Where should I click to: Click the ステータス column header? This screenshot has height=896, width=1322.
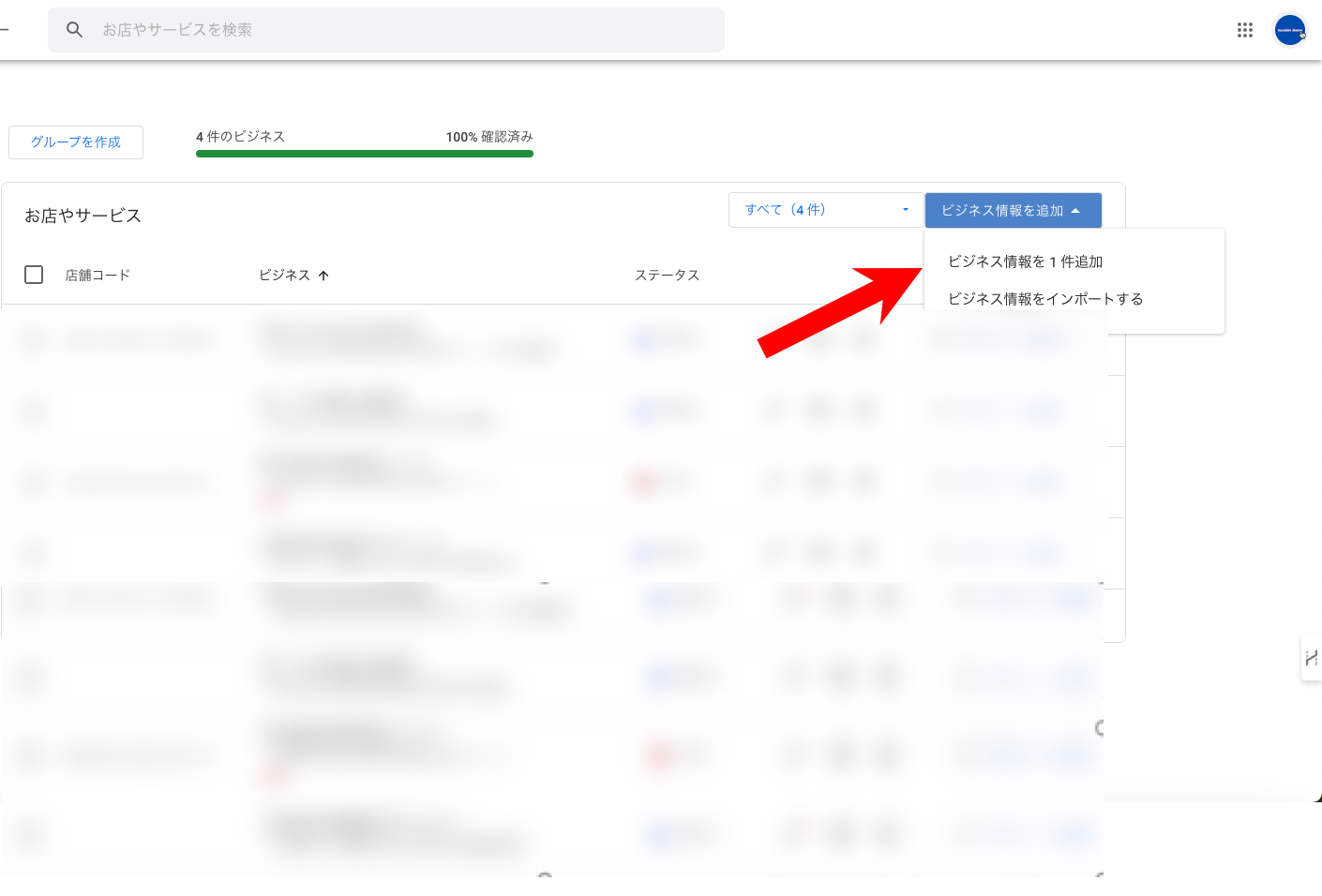pos(668,276)
